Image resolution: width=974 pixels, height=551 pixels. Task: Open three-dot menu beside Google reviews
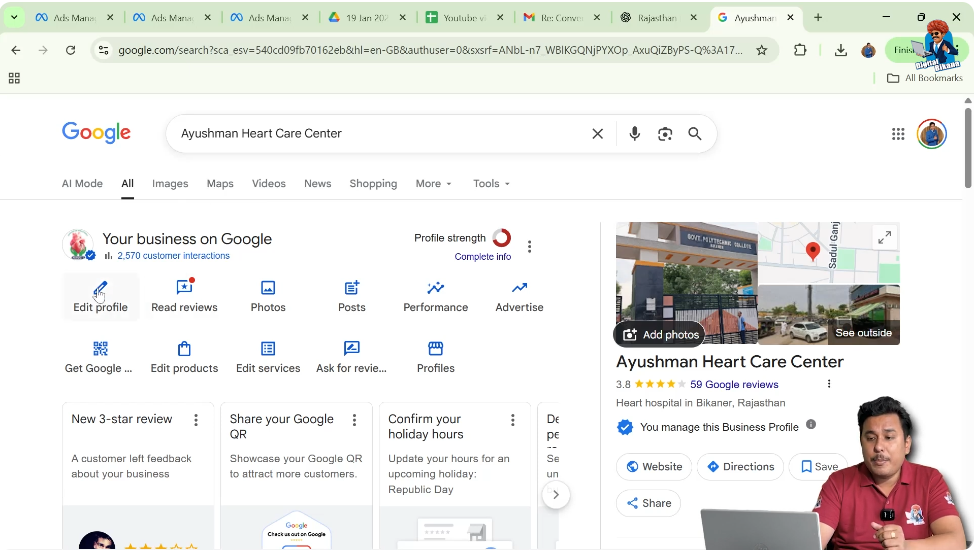[x=829, y=384]
